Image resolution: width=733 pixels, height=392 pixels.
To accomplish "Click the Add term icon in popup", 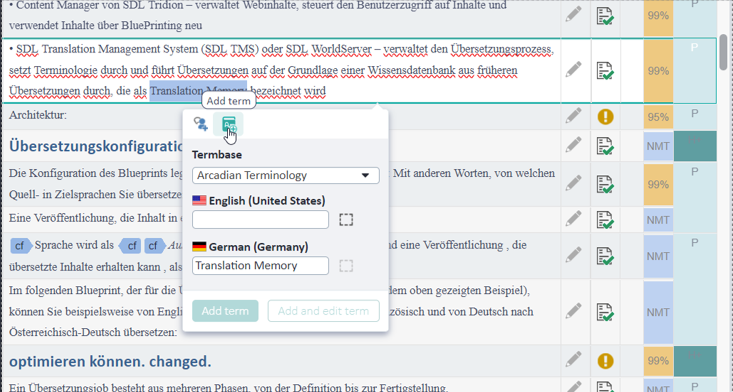I will click(229, 124).
